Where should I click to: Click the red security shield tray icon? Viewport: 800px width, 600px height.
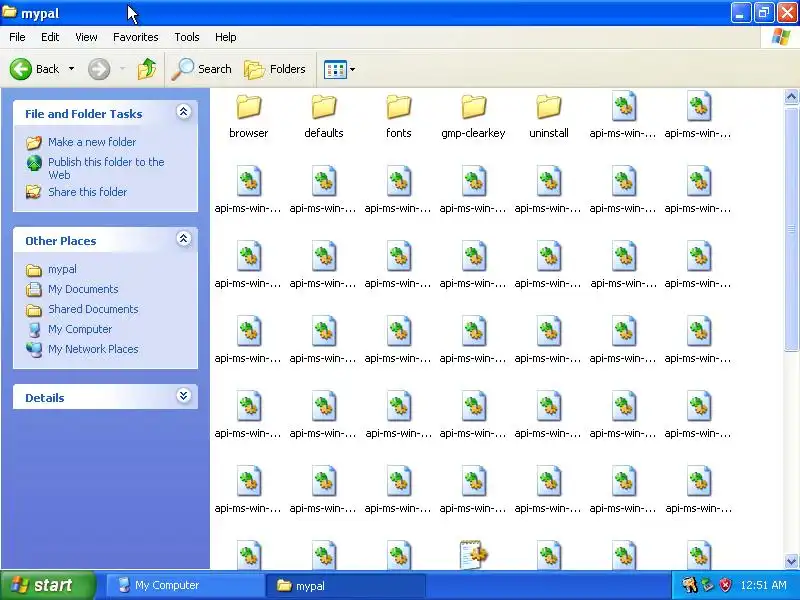coord(725,585)
